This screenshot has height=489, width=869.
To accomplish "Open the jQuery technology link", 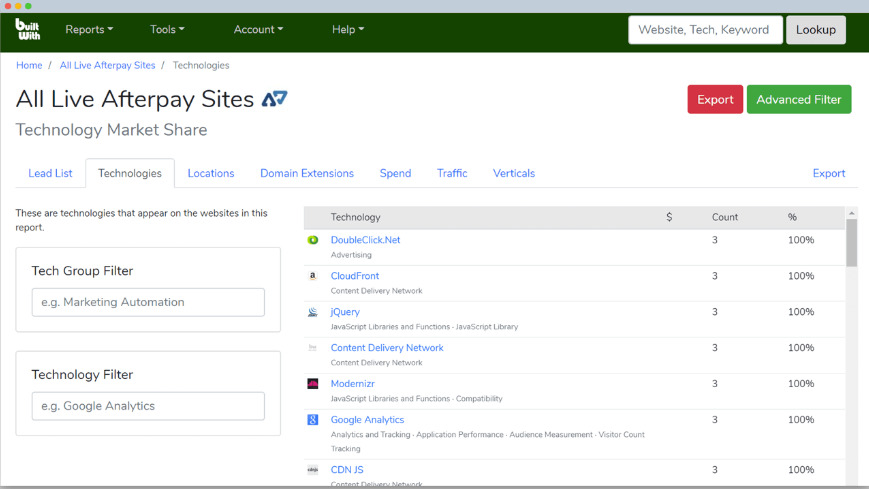I will pyautogui.click(x=345, y=312).
